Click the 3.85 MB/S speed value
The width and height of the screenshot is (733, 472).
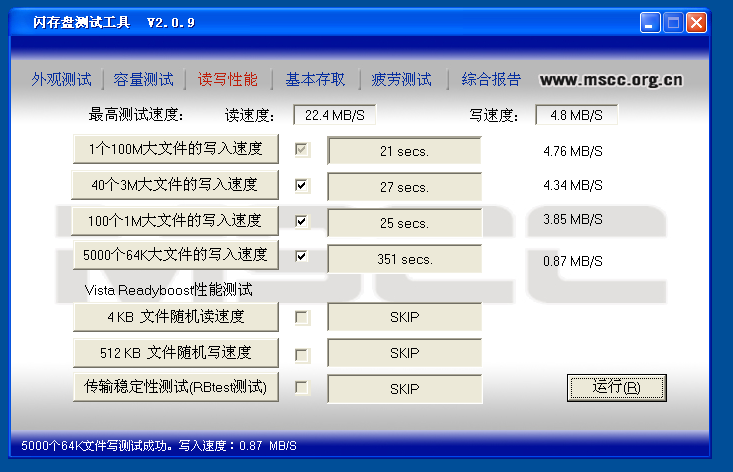pyautogui.click(x=573, y=220)
